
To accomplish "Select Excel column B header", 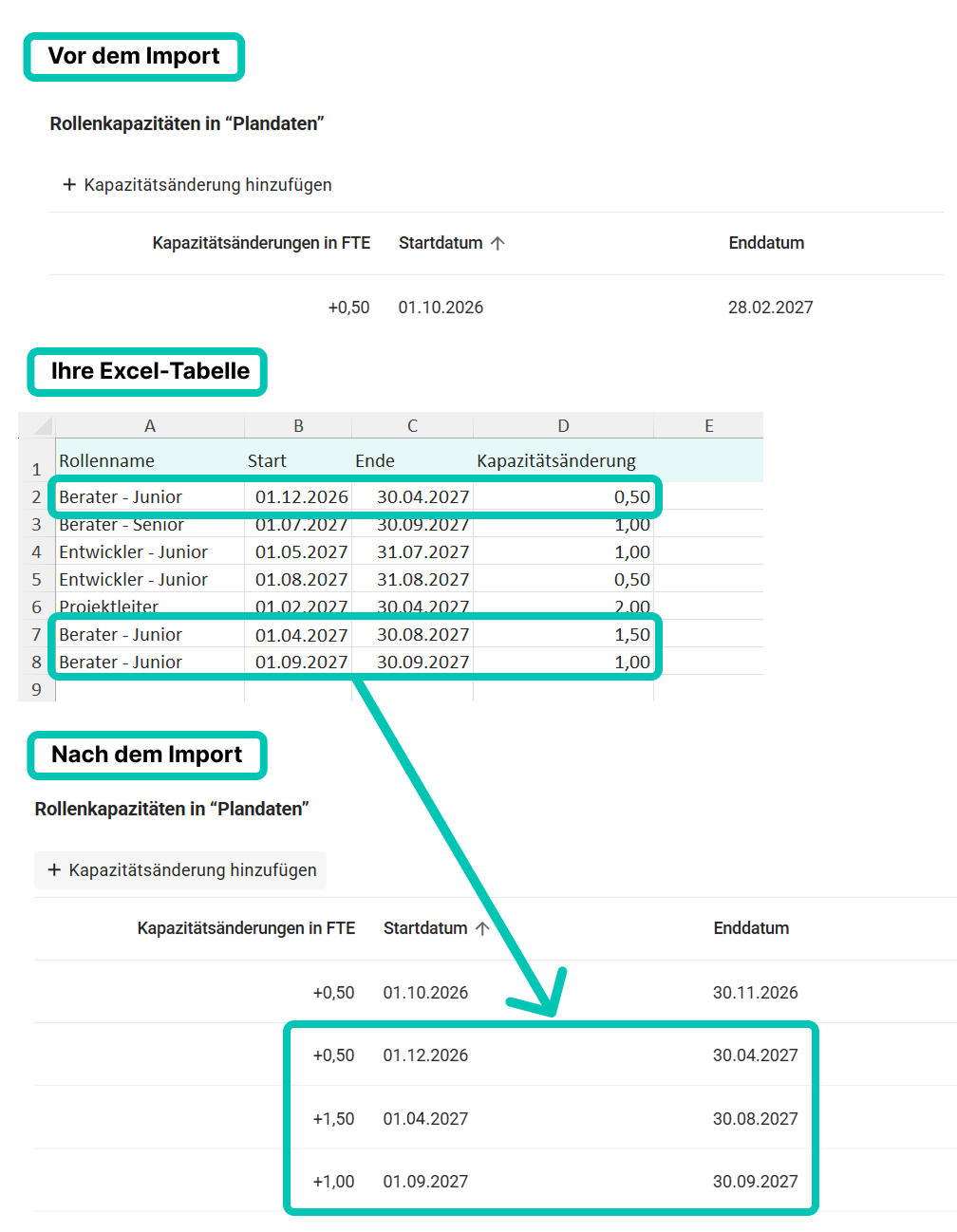I will click(298, 426).
